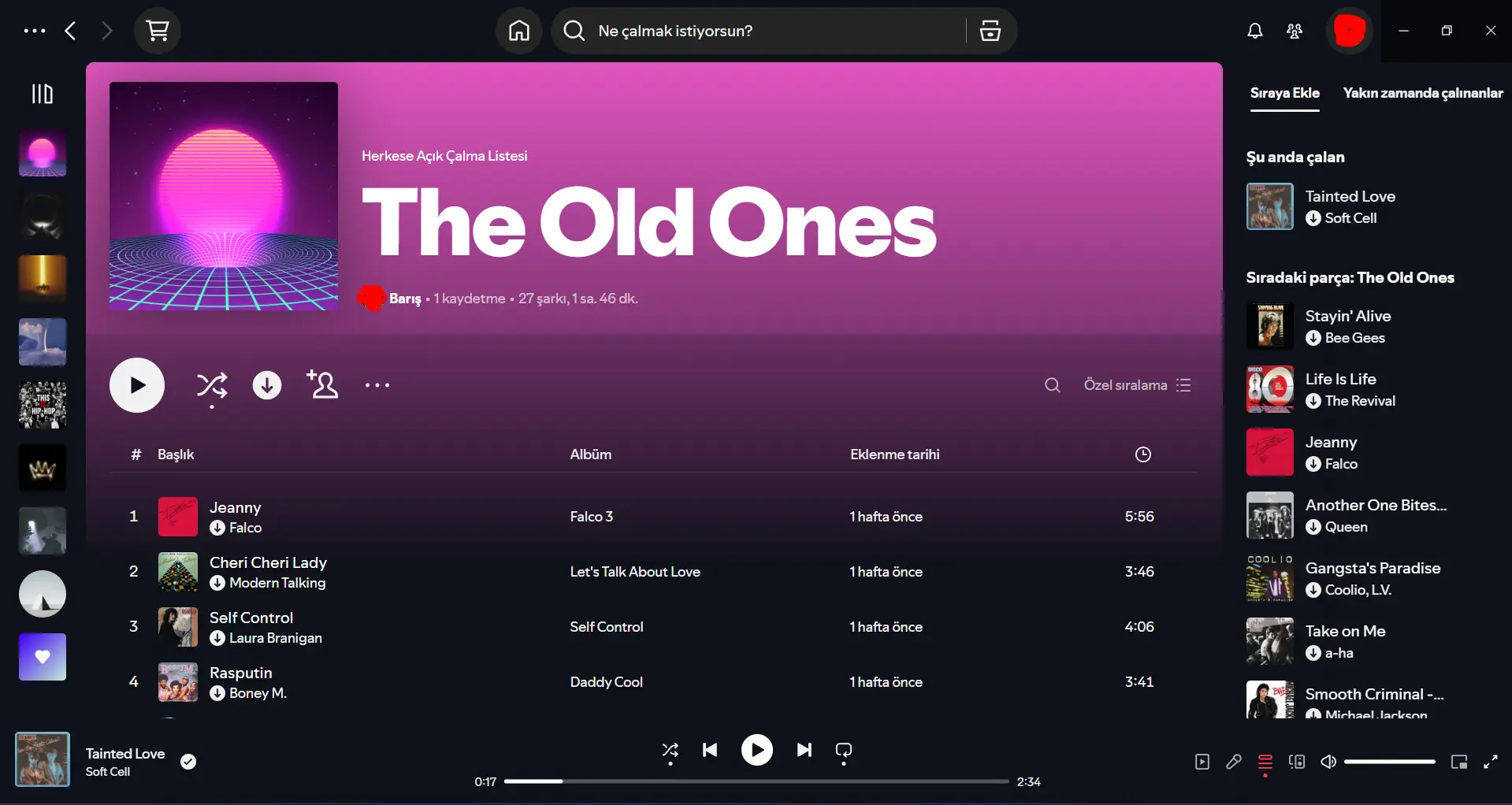Screen dimensions: 1512x805
Task: Switch to 'Yakın zamanda çalınanlar' tab
Action: [x=1422, y=93]
